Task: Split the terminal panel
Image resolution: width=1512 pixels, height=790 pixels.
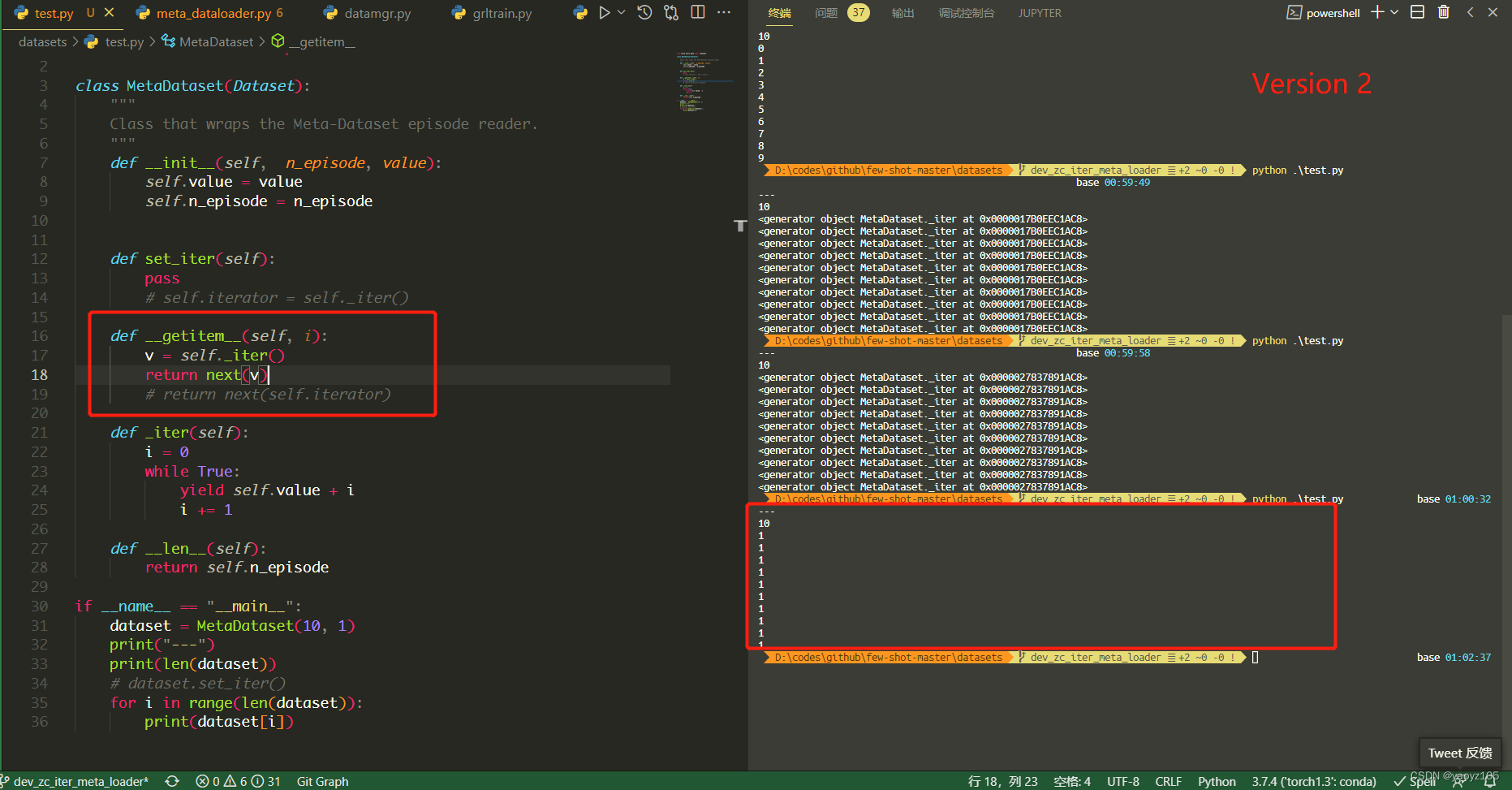Action: 1417,12
